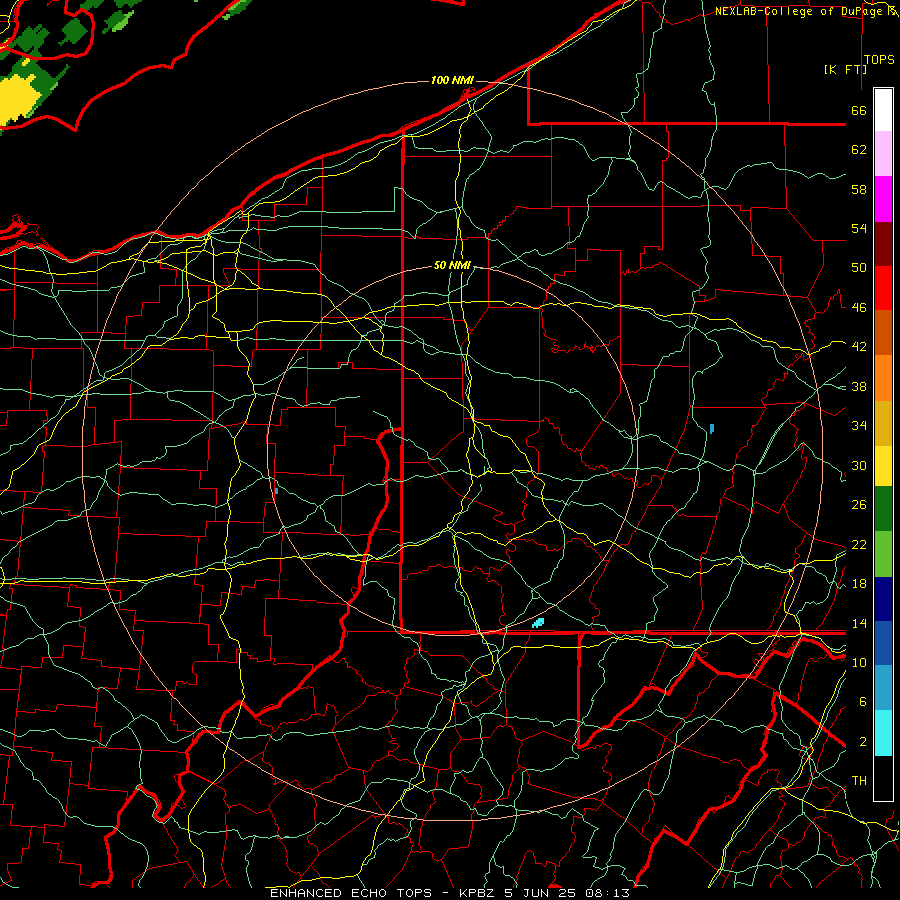Click the legend value 46

[x=859, y=308]
